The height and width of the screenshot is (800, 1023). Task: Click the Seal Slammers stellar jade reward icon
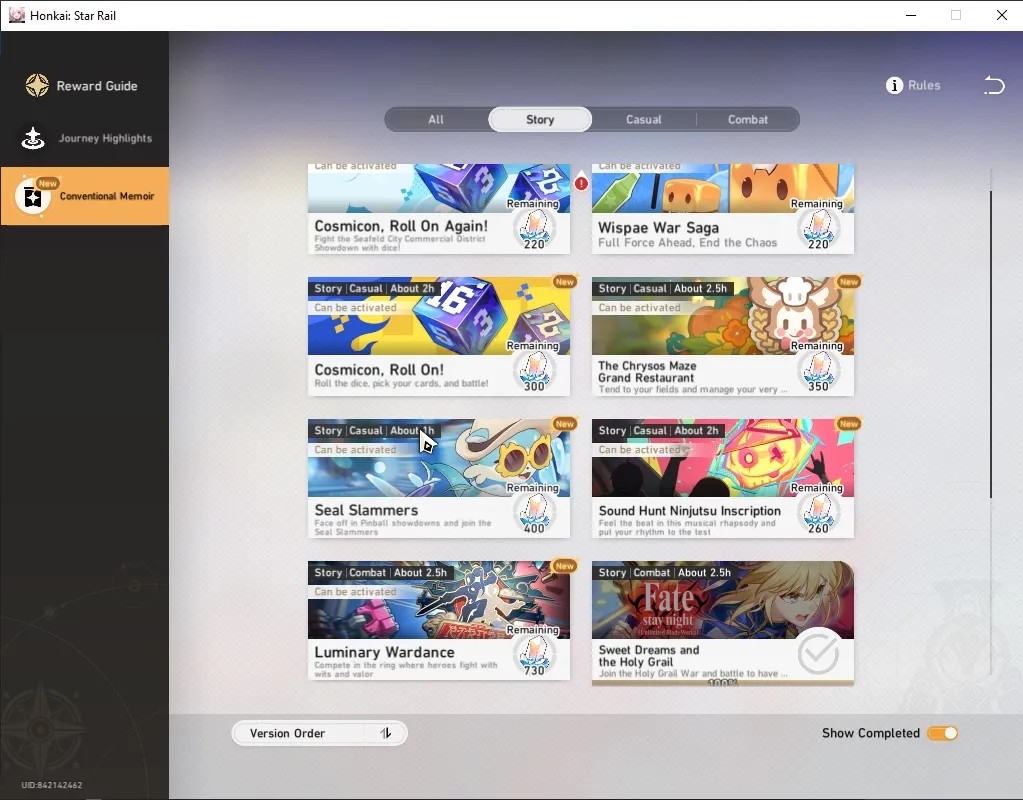click(534, 514)
